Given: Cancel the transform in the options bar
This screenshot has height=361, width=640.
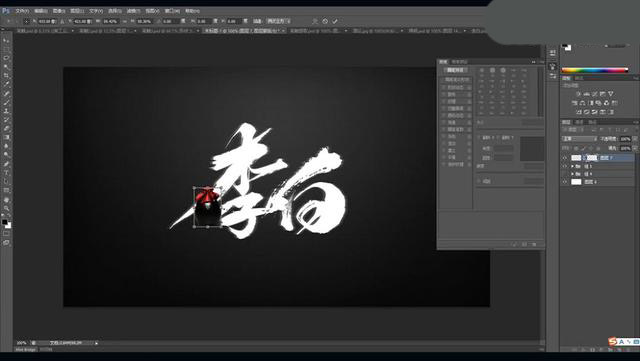Looking at the screenshot, I should 325,21.
